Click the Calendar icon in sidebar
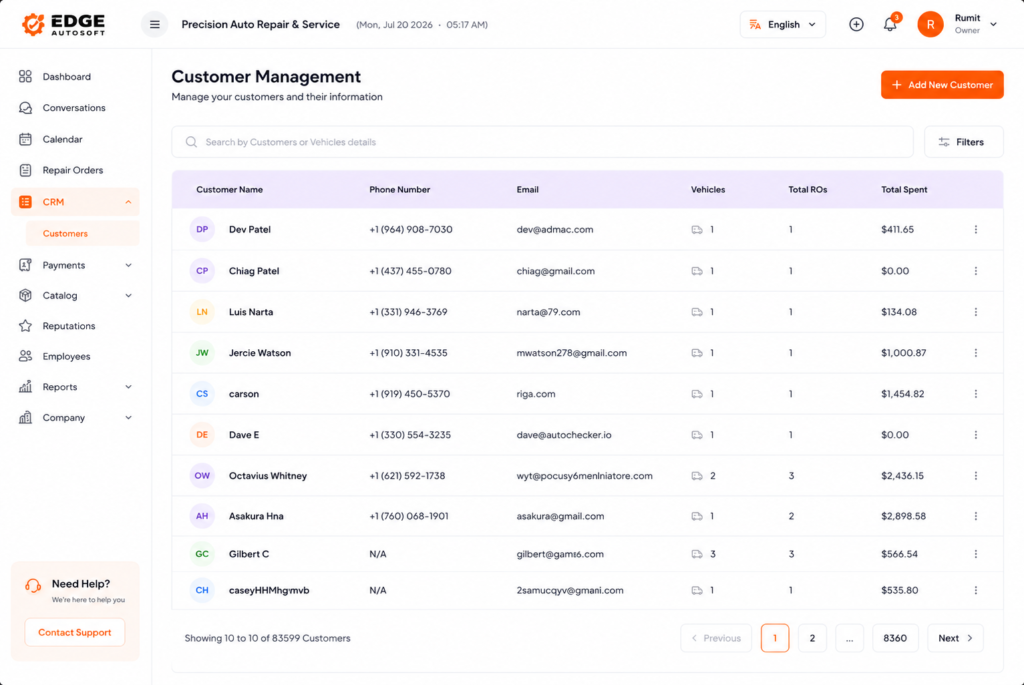Image resolution: width=1024 pixels, height=685 pixels. [25, 139]
